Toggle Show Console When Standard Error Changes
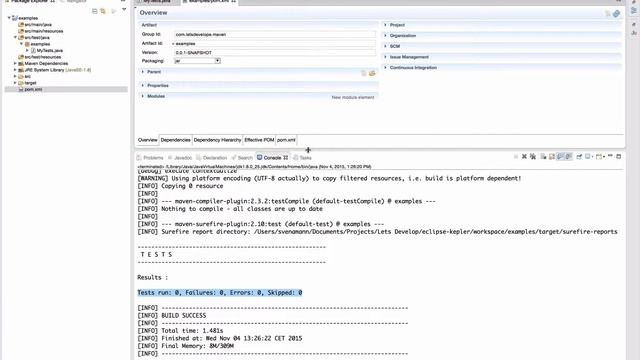The image size is (640, 360). 569,156
